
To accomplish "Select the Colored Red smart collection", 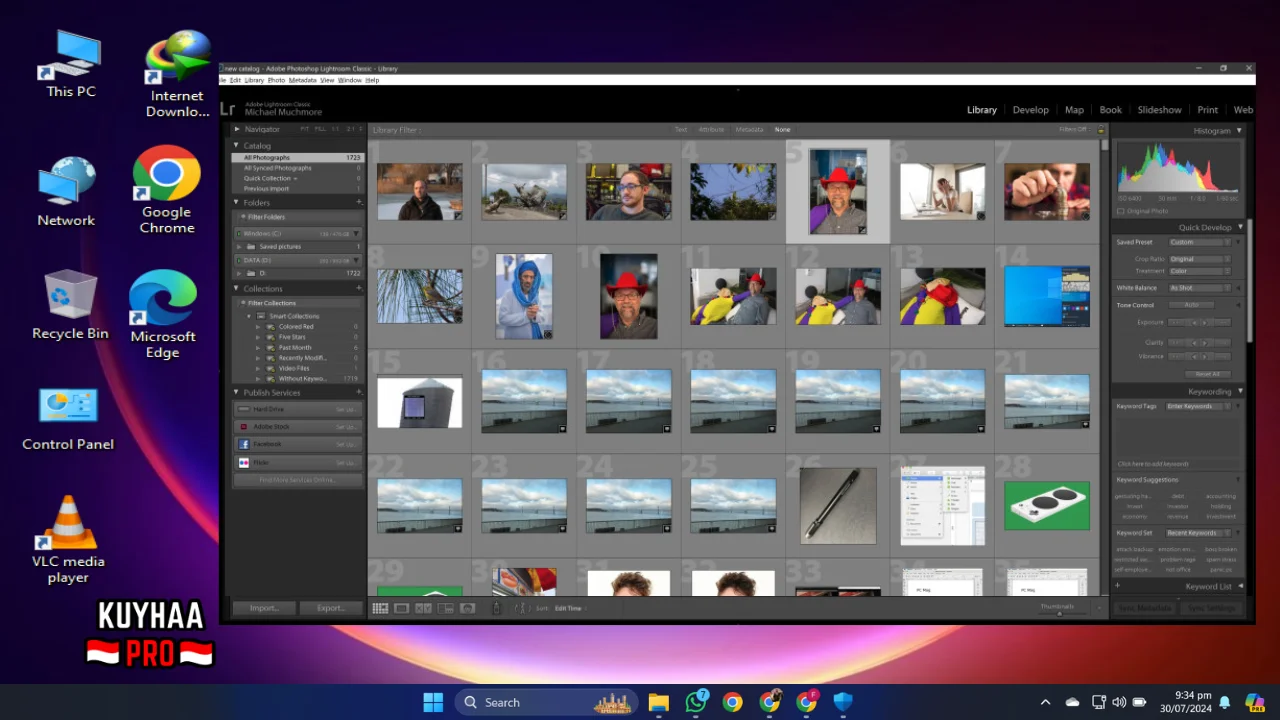I will (296, 327).
